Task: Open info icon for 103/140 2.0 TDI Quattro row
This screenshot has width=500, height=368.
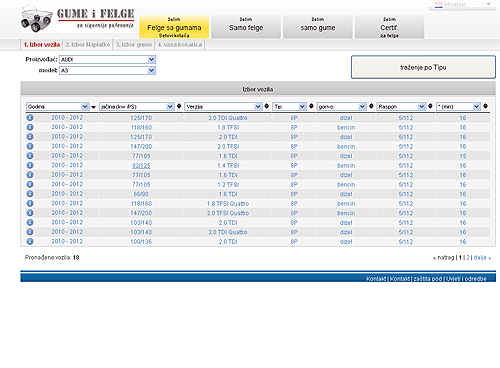Action: [30, 232]
